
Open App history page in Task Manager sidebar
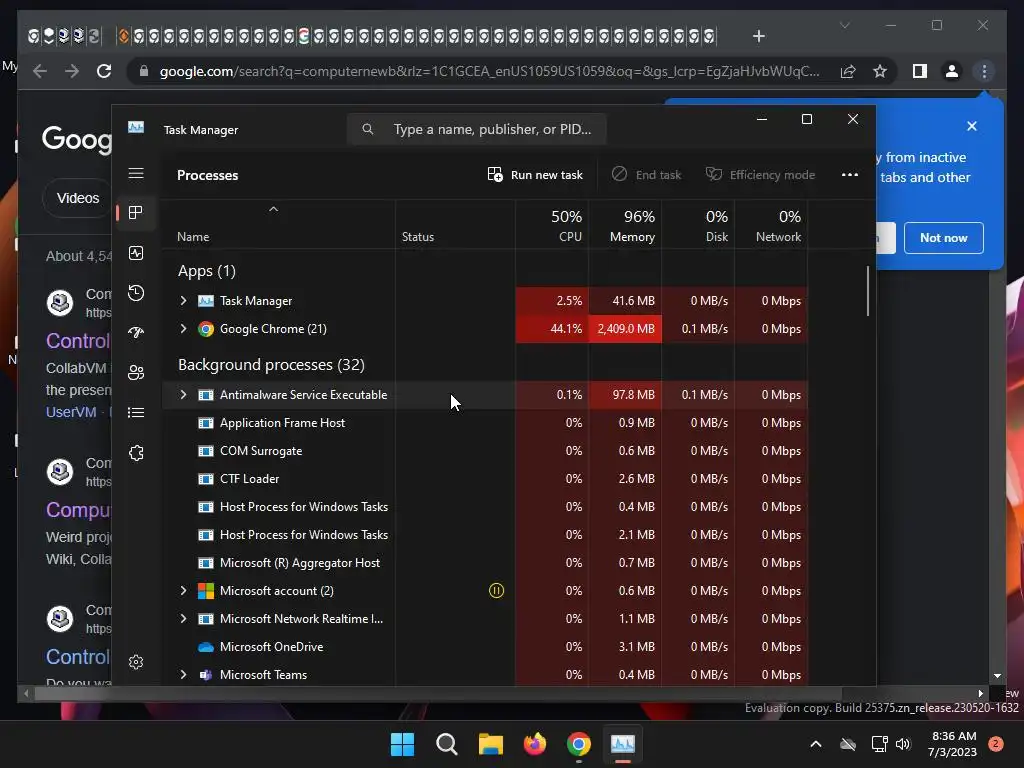(x=136, y=293)
